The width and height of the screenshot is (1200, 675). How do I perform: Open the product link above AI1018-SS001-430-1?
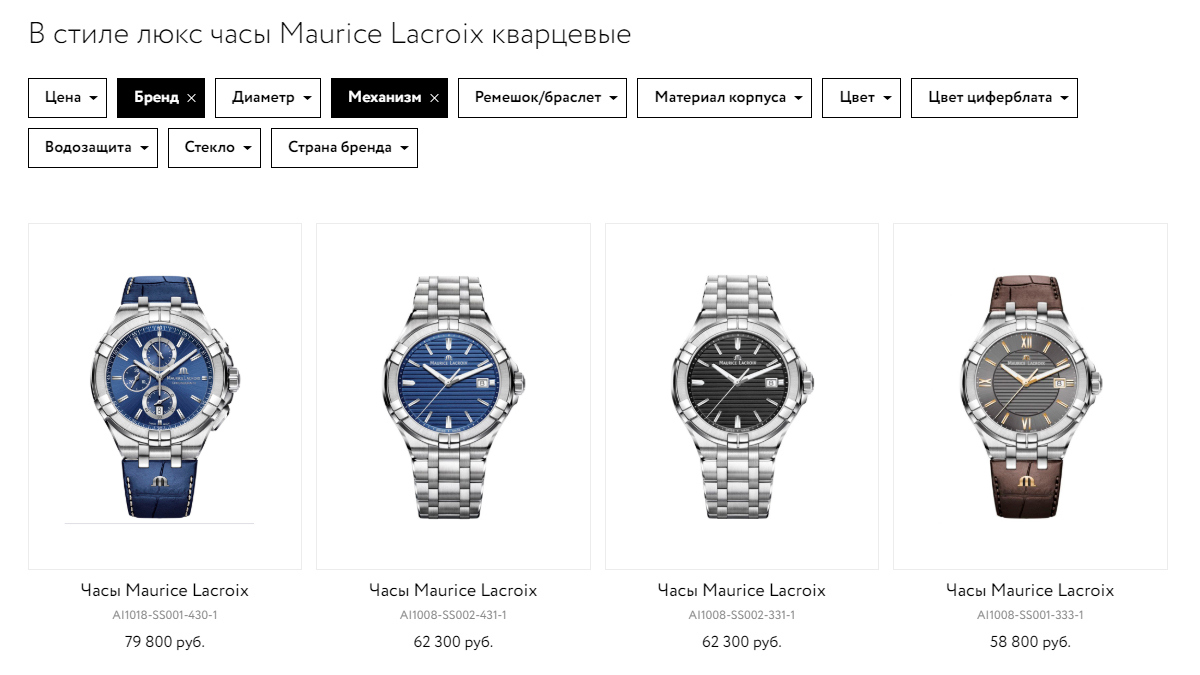tap(165, 590)
